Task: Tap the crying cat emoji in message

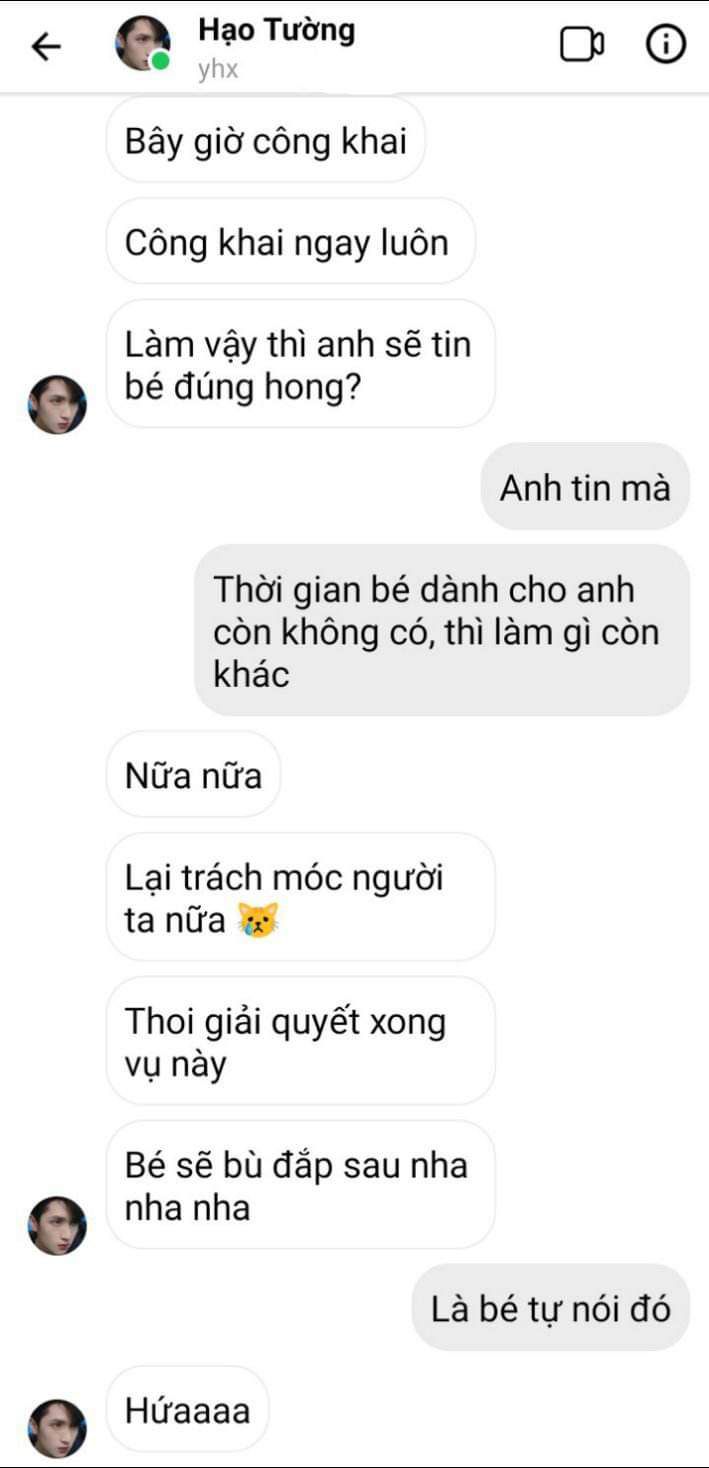Action: click(x=257, y=920)
